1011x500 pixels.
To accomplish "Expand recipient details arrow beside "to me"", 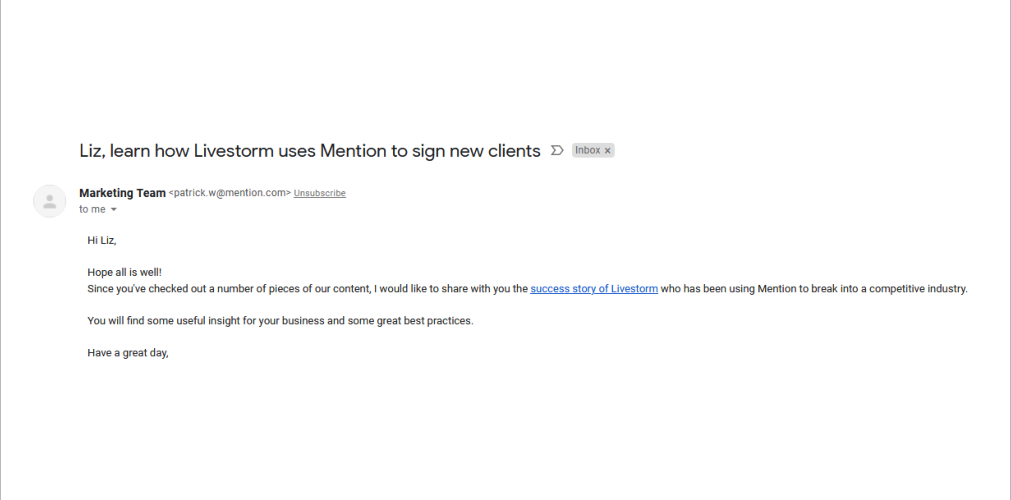I will coord(113,210).
